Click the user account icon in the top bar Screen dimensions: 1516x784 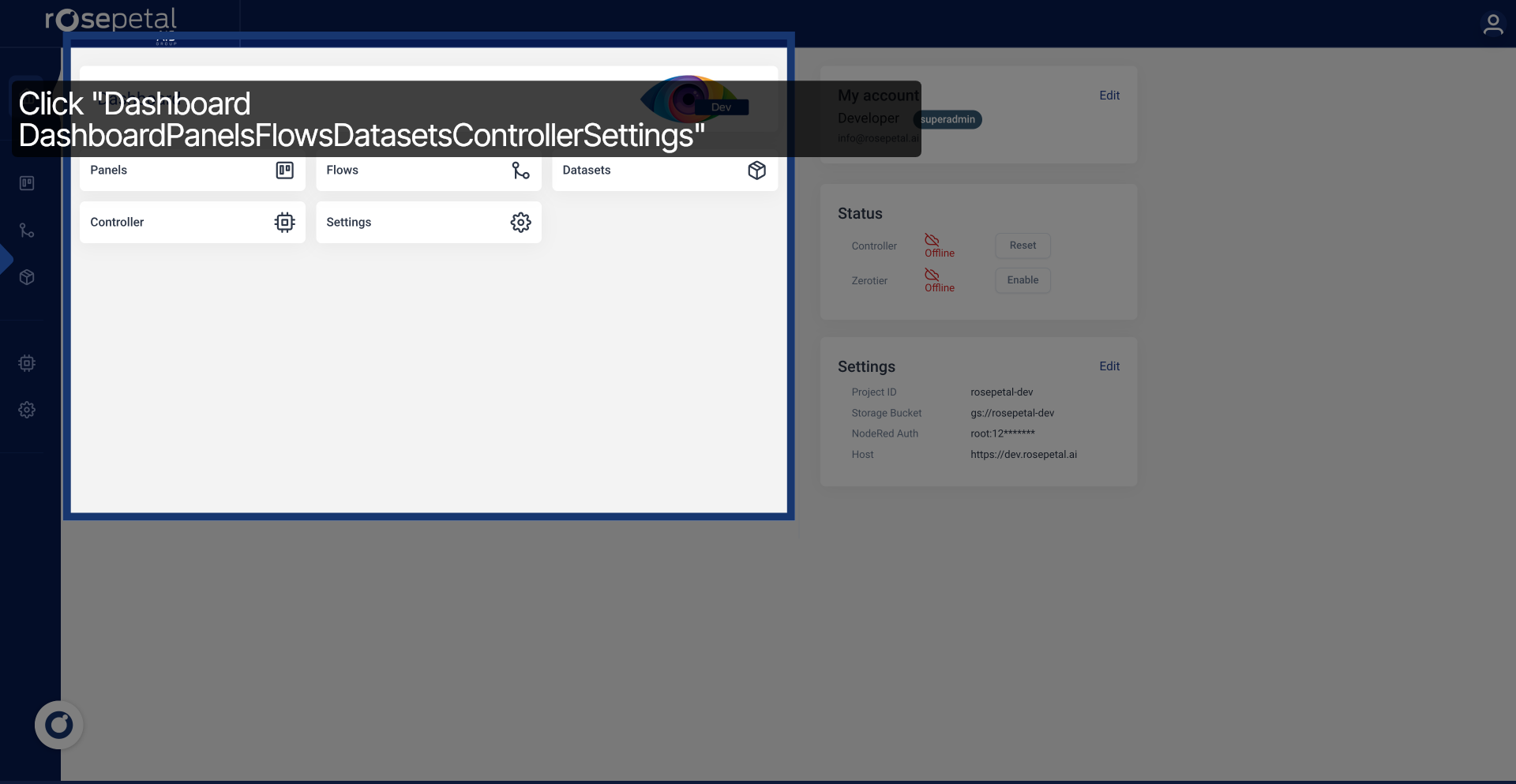[x=1495, y=24]
